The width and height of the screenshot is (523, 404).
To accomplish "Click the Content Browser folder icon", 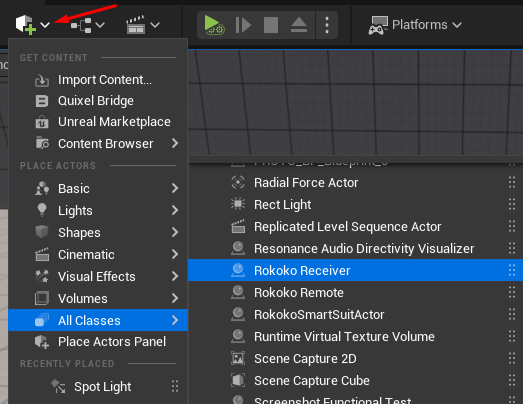I will point(42,143).
